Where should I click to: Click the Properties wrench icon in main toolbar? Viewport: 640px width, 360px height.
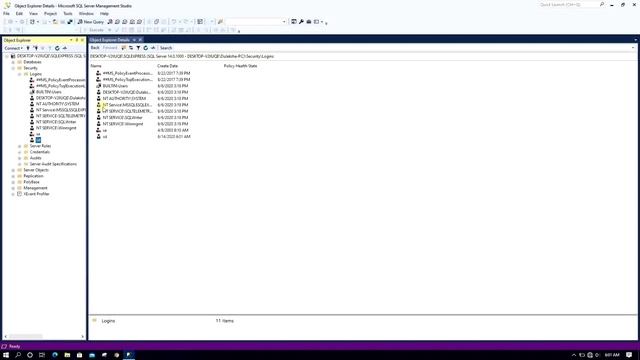click(x=301, y=22)
